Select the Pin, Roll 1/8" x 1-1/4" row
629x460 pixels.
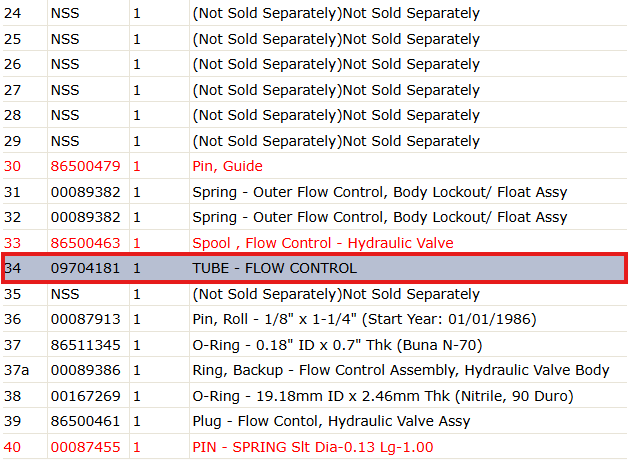coord(314,319)
